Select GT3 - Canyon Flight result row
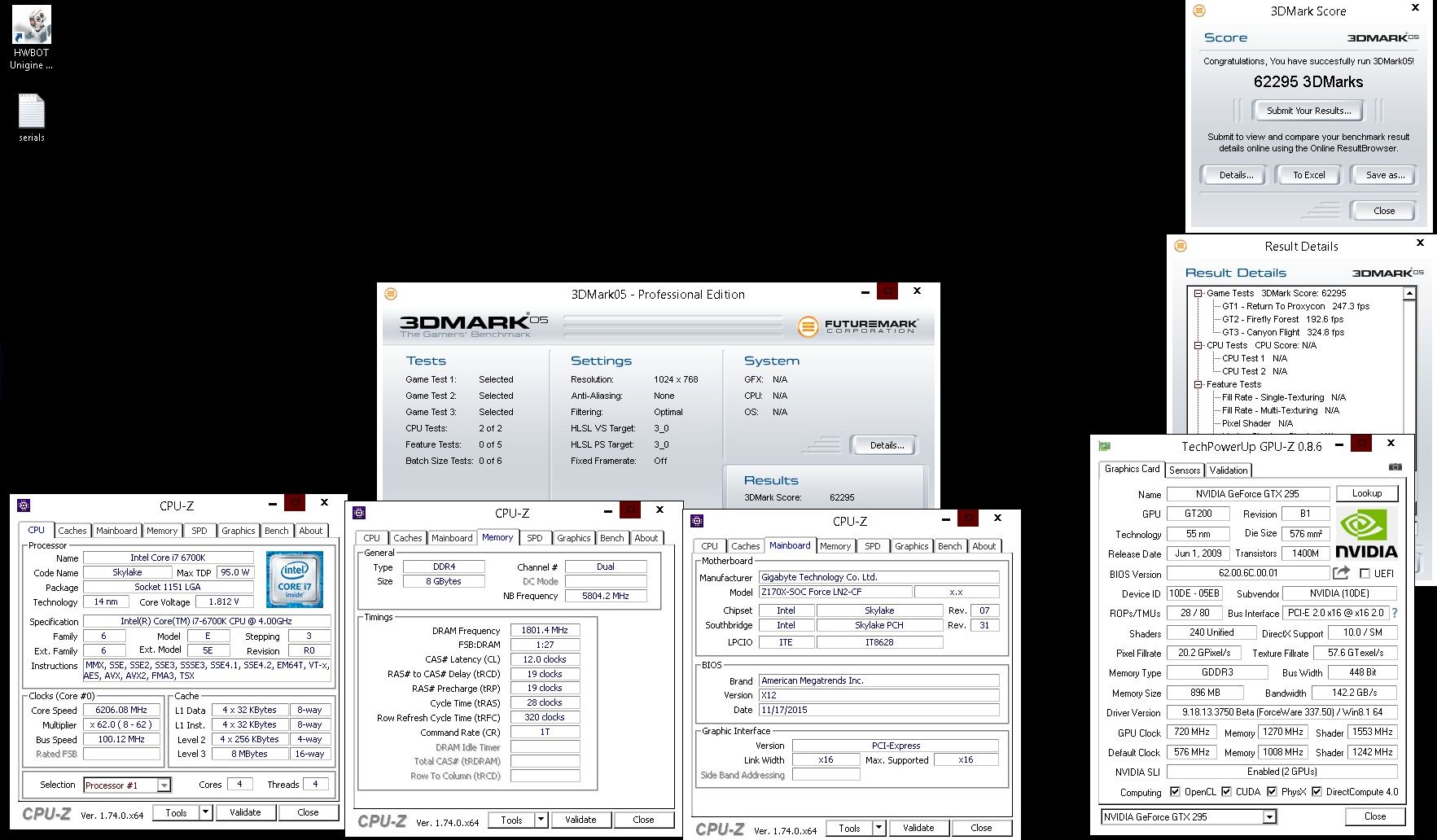The image size is (1437, 840). click(1282, 332)
